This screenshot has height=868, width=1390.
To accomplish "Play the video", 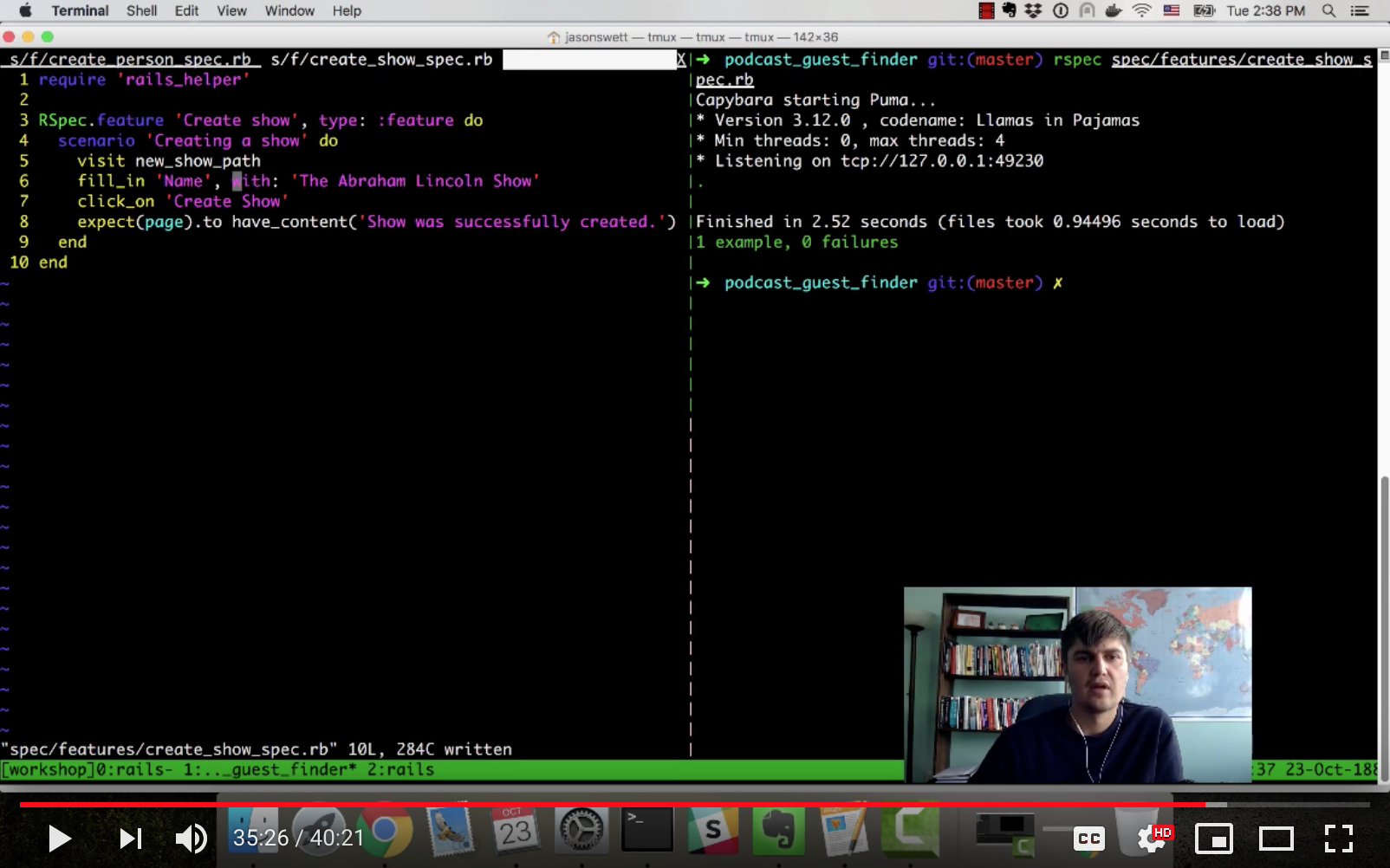I will click(59, 838).
